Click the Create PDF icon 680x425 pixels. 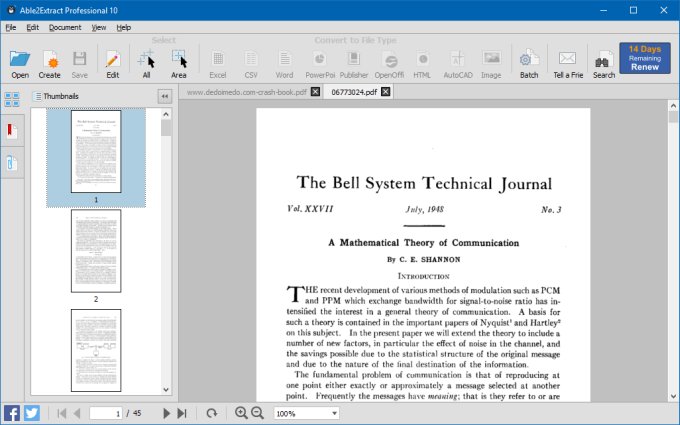click(x=49, y=64)
